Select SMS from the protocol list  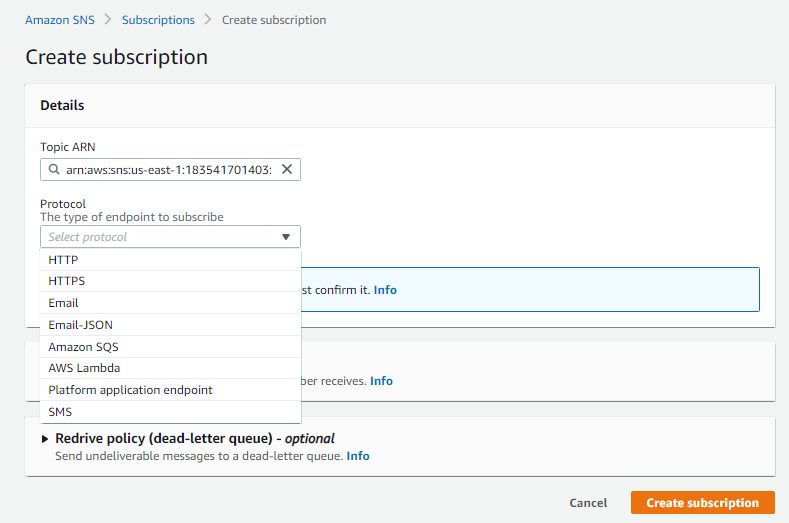point(170,412)
